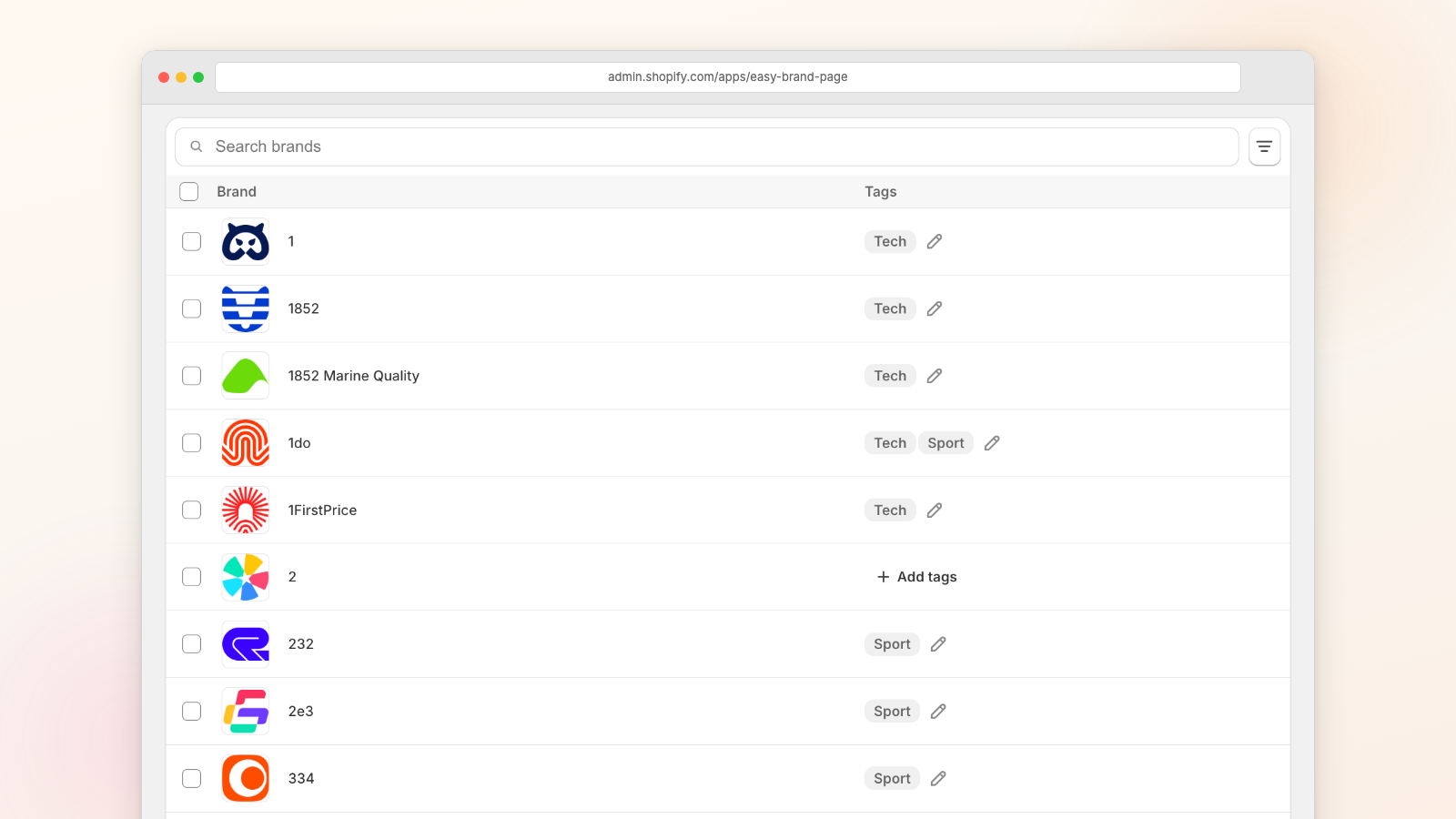Open the 334 brand name
The width and height of the screenshot is (1456, 819).
pos(301,779)
